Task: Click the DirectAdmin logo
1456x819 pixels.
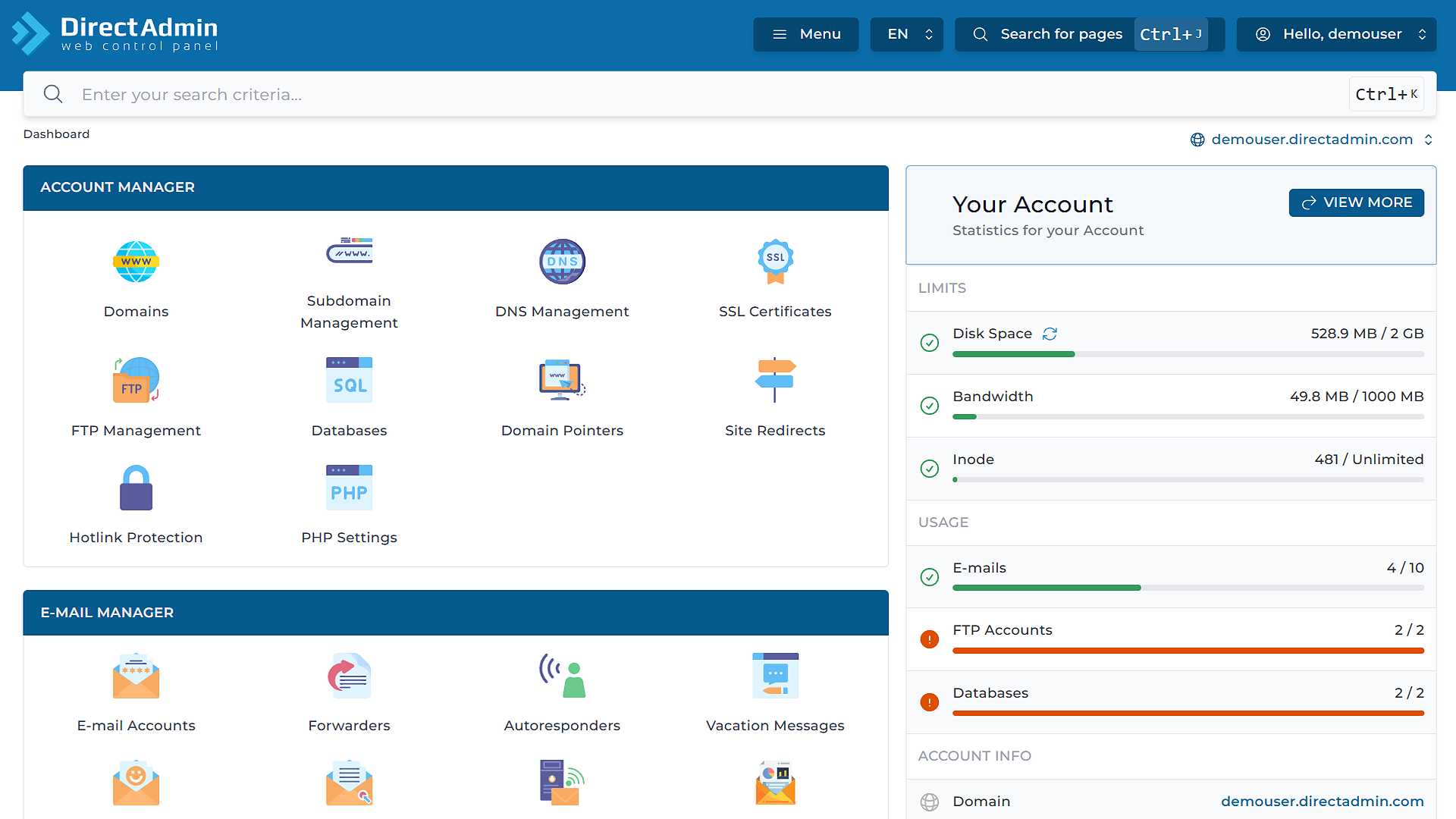Action: click(x=115, y=33)
